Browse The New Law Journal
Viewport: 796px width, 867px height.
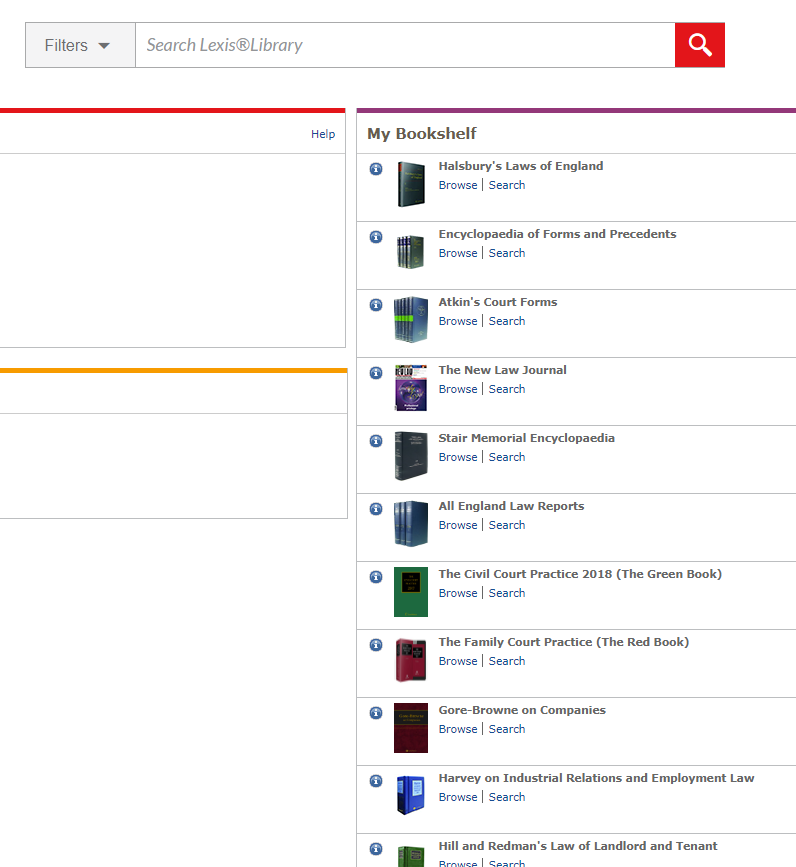(458, 389)
